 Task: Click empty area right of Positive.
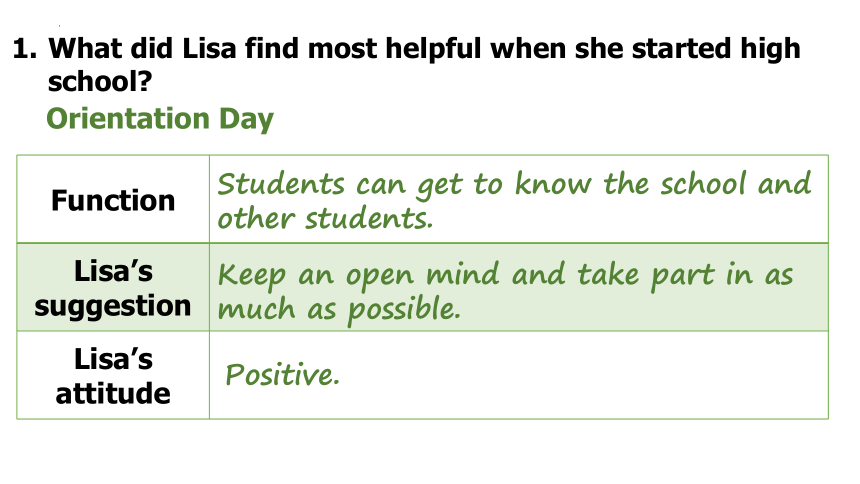[581, 375]
